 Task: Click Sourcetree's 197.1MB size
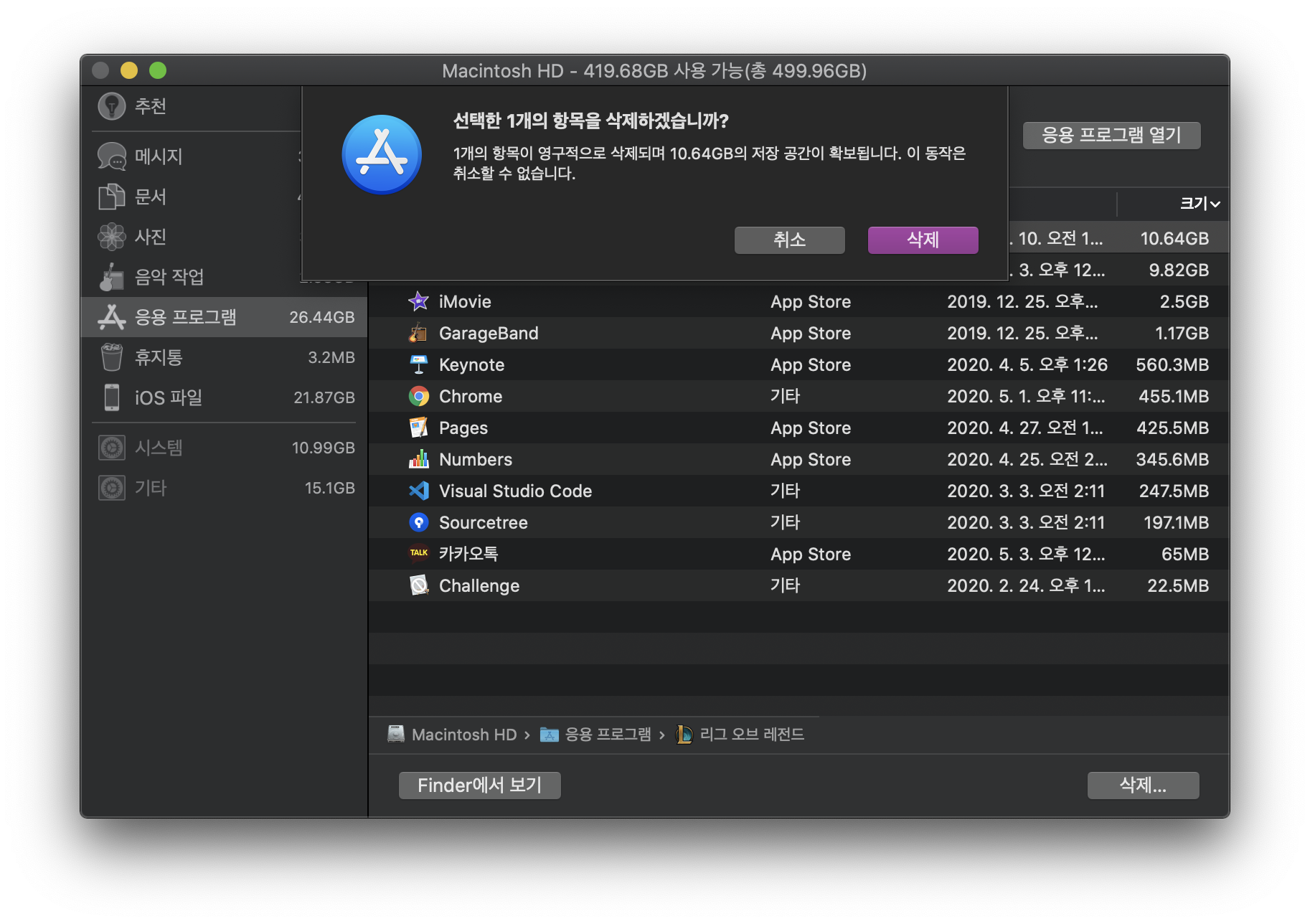pos(1176,523)
